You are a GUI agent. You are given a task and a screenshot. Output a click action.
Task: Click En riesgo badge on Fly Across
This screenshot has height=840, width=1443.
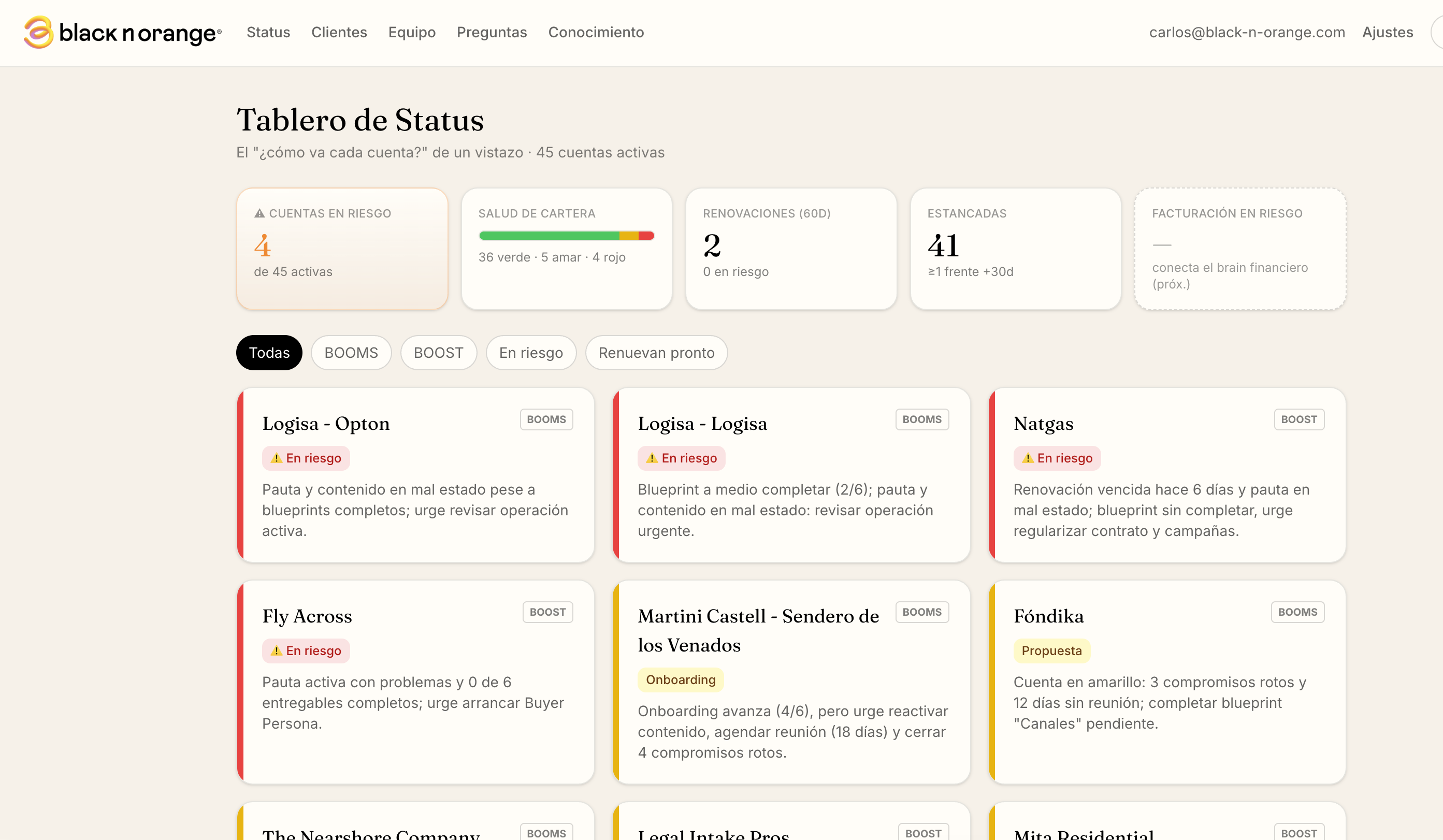pyautogui.click(x=306, y=650)
